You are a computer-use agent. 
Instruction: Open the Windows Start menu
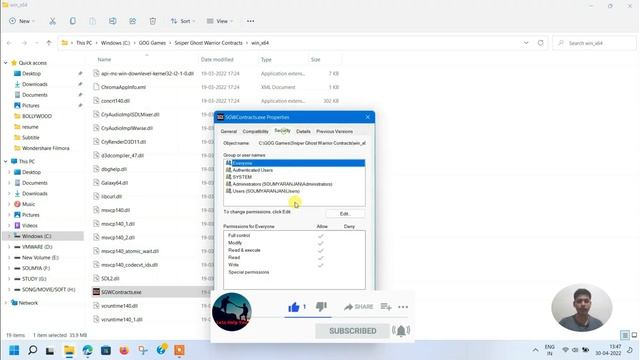[14, 350]
